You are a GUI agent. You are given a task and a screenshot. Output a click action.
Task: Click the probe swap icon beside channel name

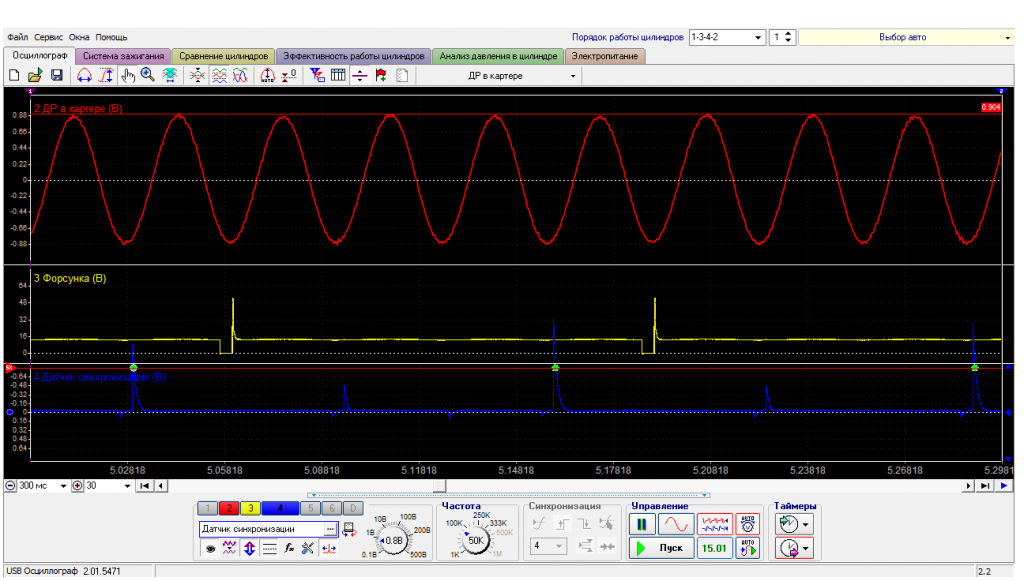(349, 529)
